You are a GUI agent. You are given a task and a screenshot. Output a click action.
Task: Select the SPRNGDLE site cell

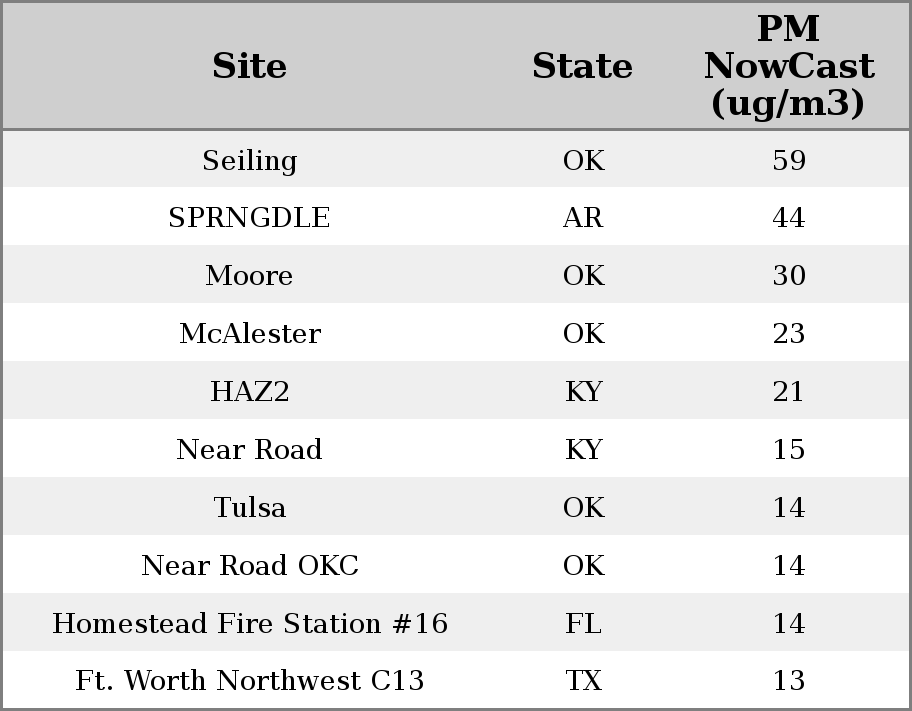click(x=249, y=218)
